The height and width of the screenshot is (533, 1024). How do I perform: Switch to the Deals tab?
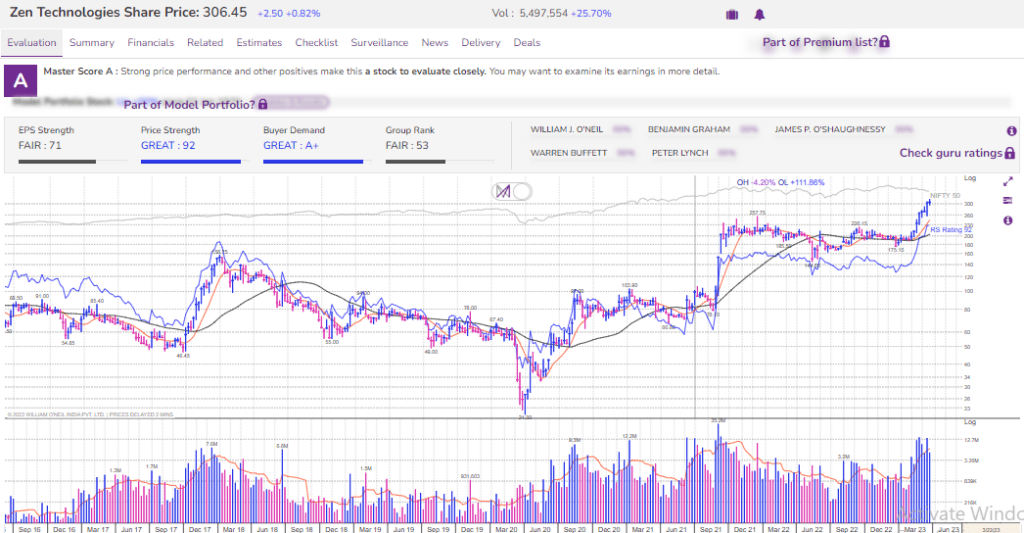click(x=526, y=42)
